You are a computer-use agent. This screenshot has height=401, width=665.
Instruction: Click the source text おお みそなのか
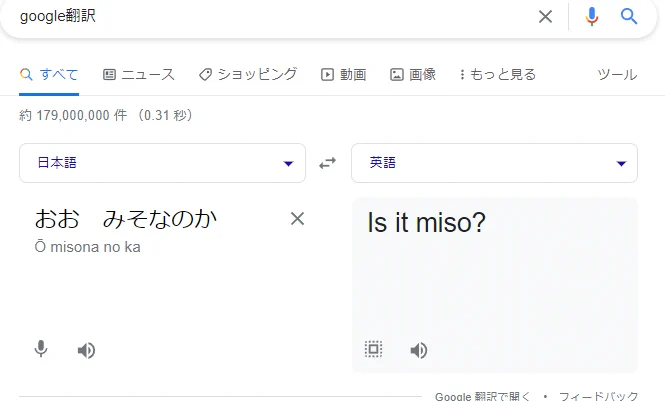point(126,219)
